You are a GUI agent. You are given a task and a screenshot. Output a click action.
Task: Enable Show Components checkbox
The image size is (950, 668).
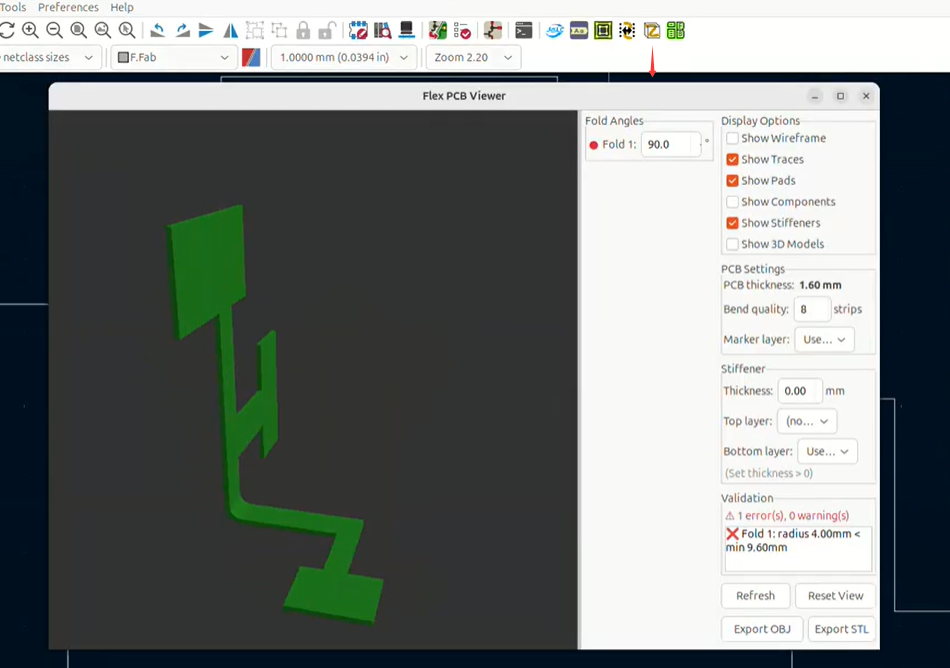click(x=732, y=202)
